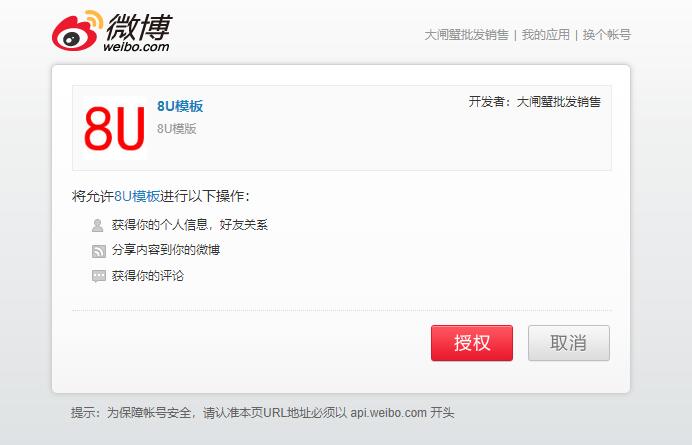Viewport: 692px width, 445px height.
Task: Click developer name 大闸蟹批发销售
Action: (x=559, y=102)
